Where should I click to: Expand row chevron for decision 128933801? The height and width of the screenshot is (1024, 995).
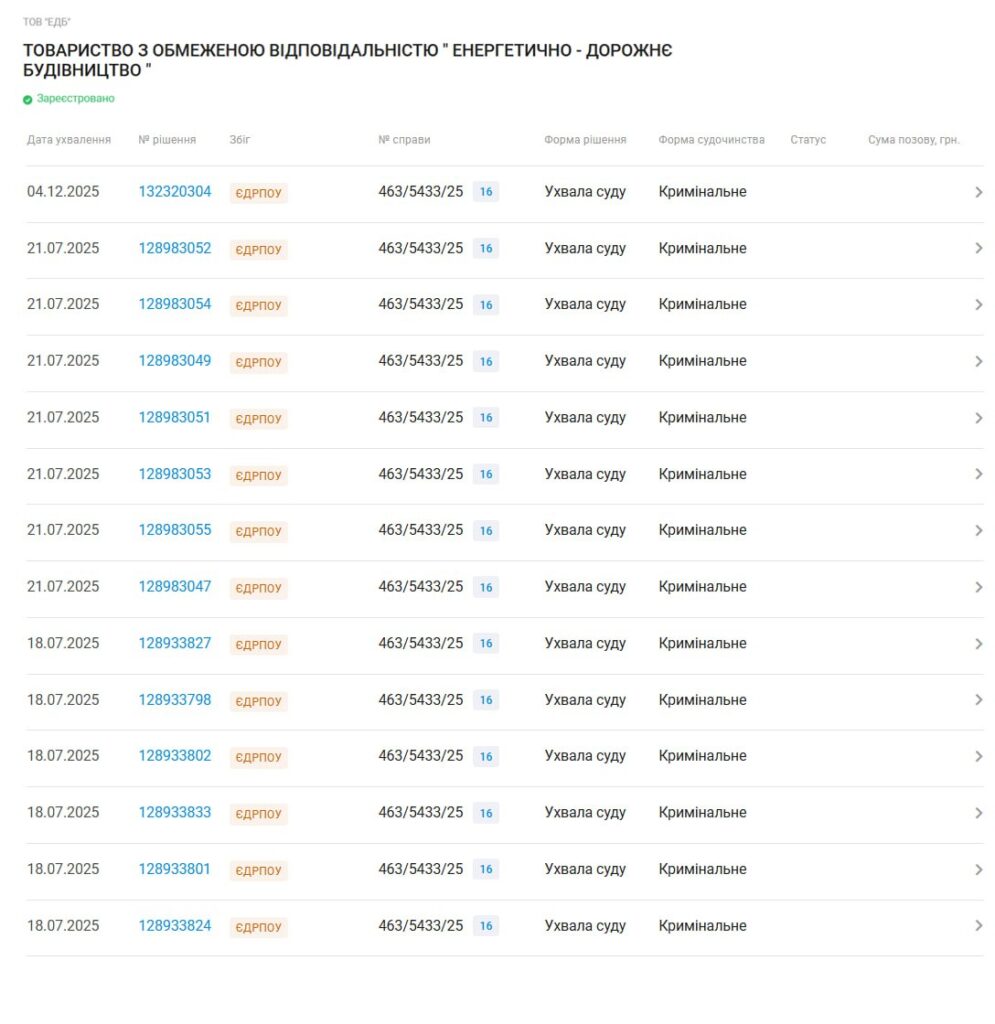[x=979, y=870]
